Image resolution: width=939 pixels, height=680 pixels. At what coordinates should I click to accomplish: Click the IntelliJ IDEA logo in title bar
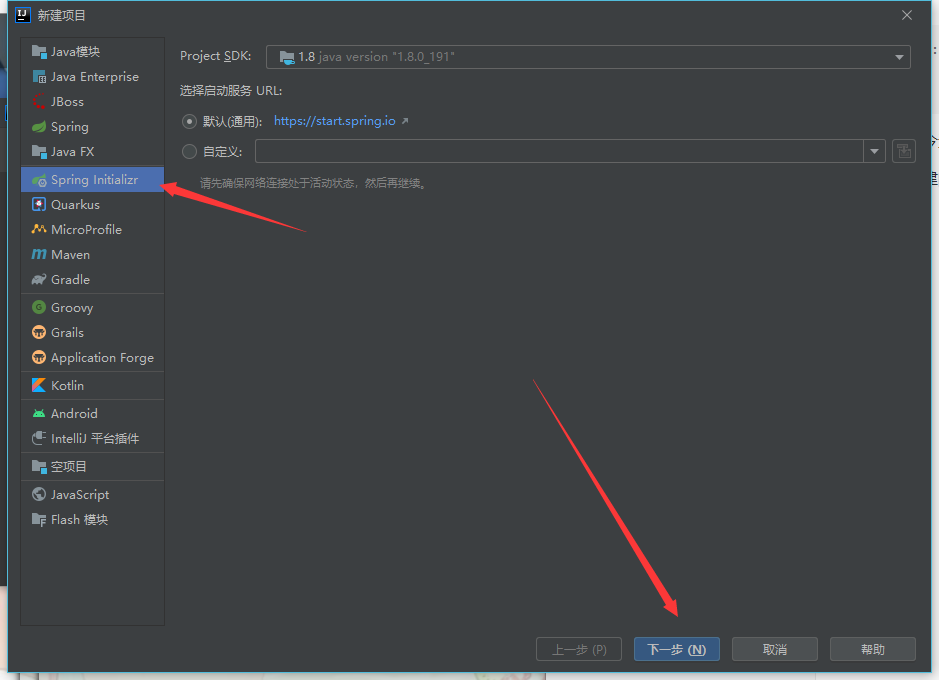point(23,15)
